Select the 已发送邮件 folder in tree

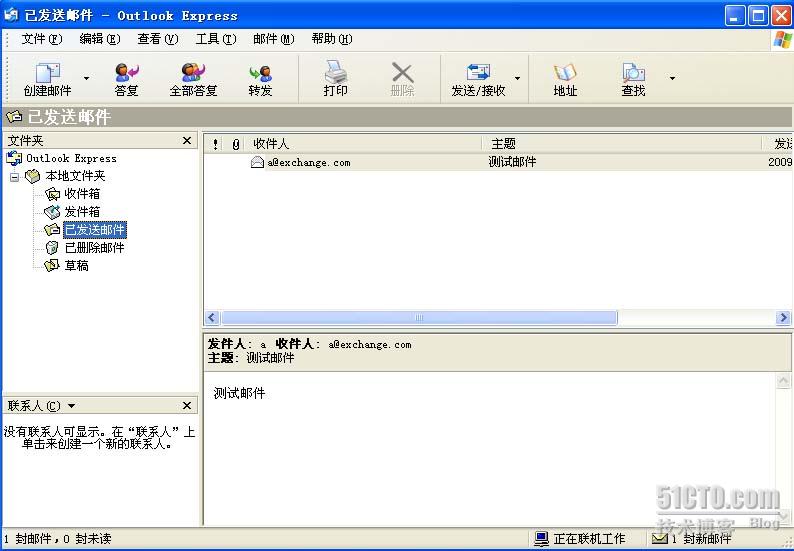[95, 230]
